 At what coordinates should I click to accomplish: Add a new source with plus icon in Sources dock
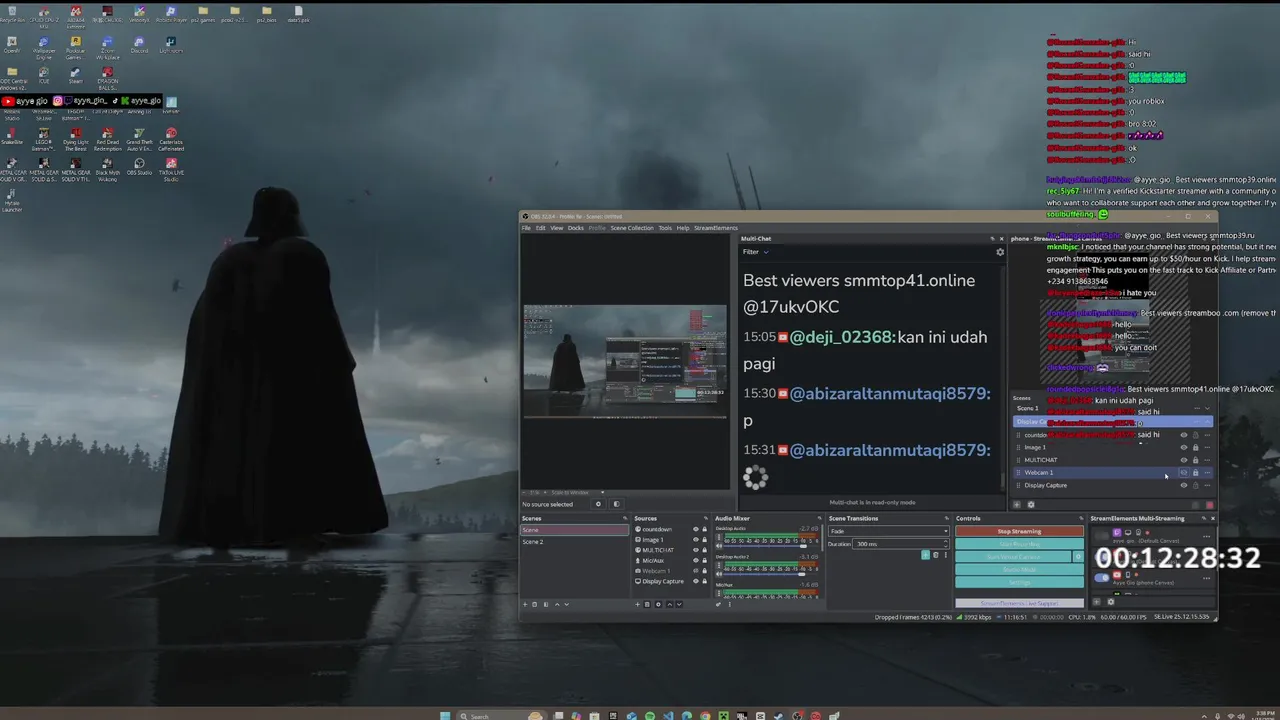tap(638, 604)
